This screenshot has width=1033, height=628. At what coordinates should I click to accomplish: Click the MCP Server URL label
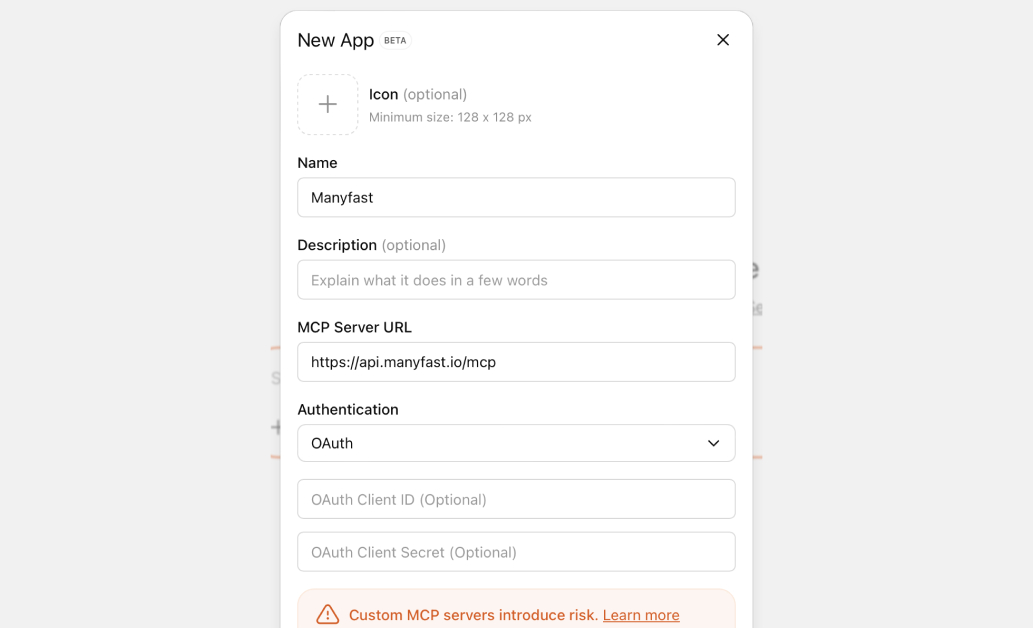click(x=354, y=327)
